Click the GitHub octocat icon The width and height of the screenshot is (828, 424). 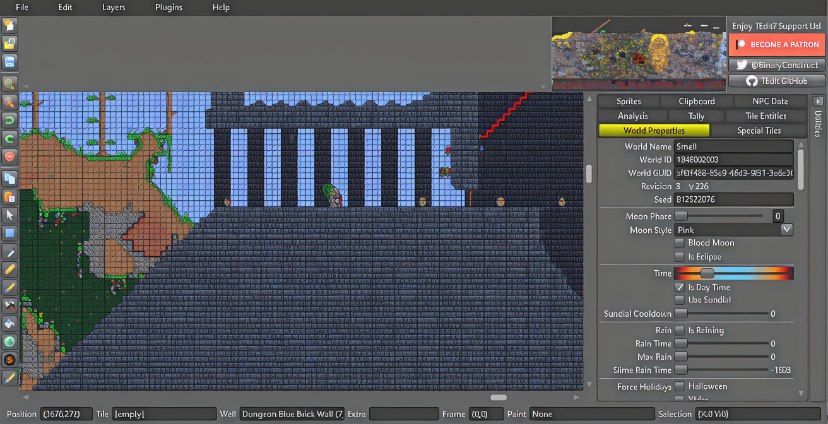point(752,81)
